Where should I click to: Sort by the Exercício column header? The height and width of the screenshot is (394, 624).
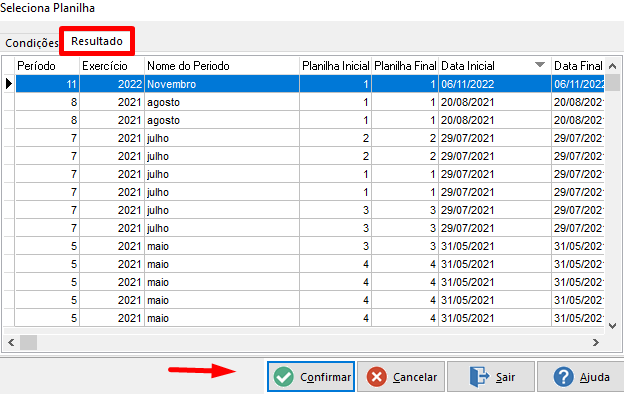point(112,66)
